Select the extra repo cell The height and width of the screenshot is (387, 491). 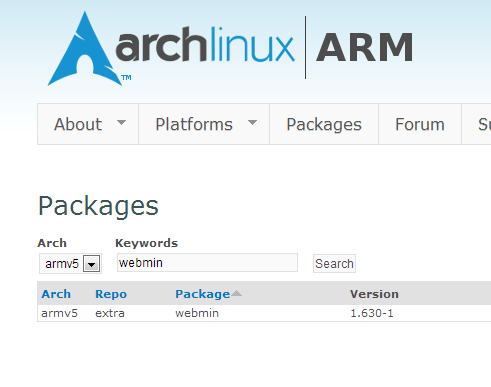(x=110, y=313)
